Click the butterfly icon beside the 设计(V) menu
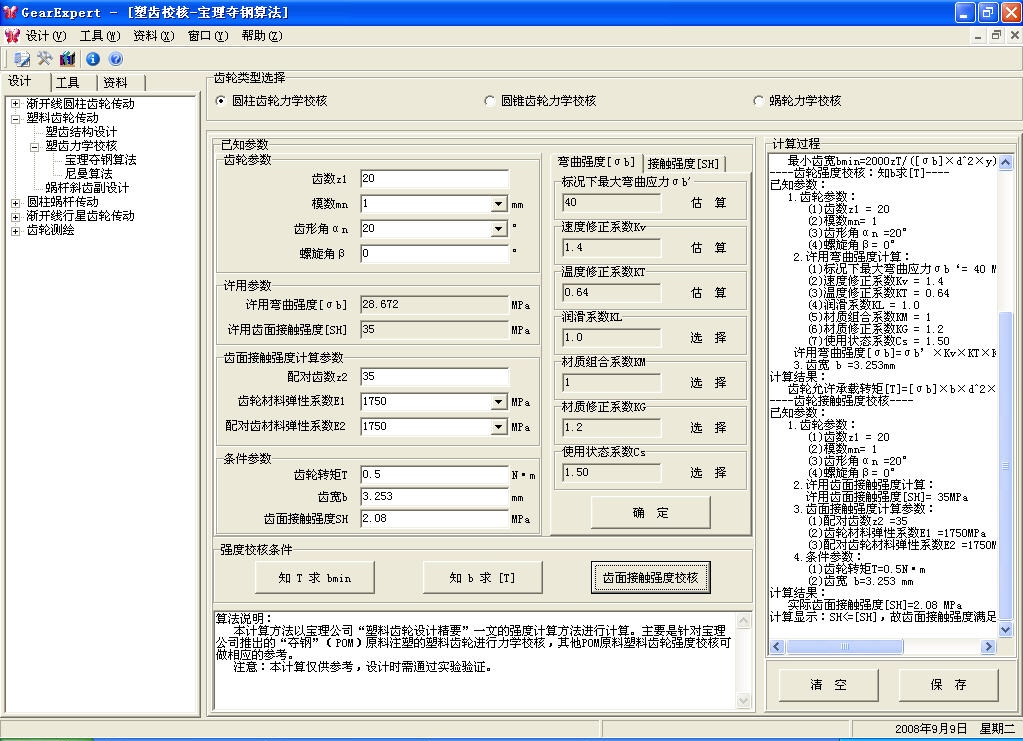1023x741 pixels. click(x=12, y=36)
